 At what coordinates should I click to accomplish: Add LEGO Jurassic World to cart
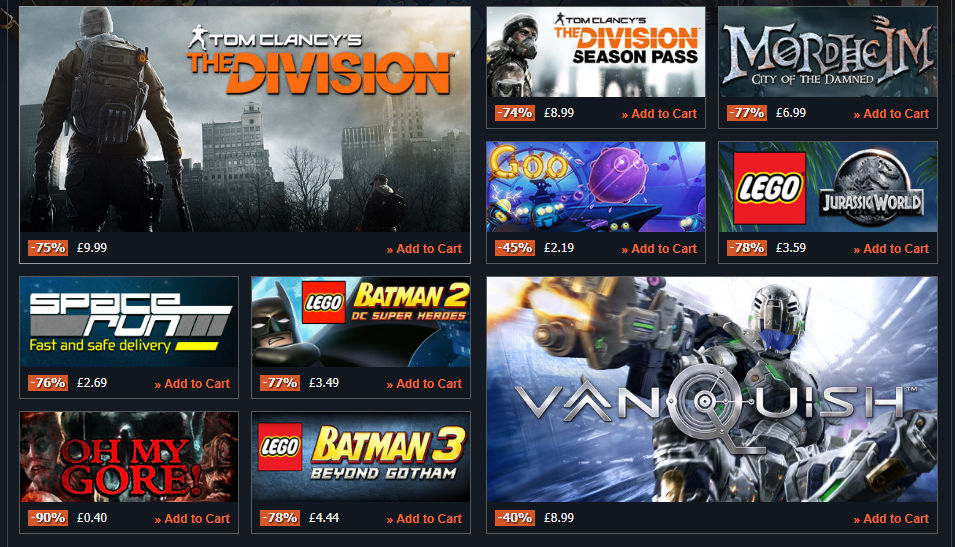891,249
